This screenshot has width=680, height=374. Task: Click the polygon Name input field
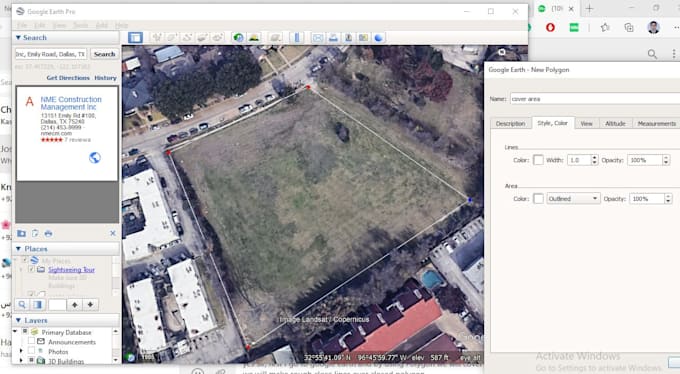coord(595,99)
